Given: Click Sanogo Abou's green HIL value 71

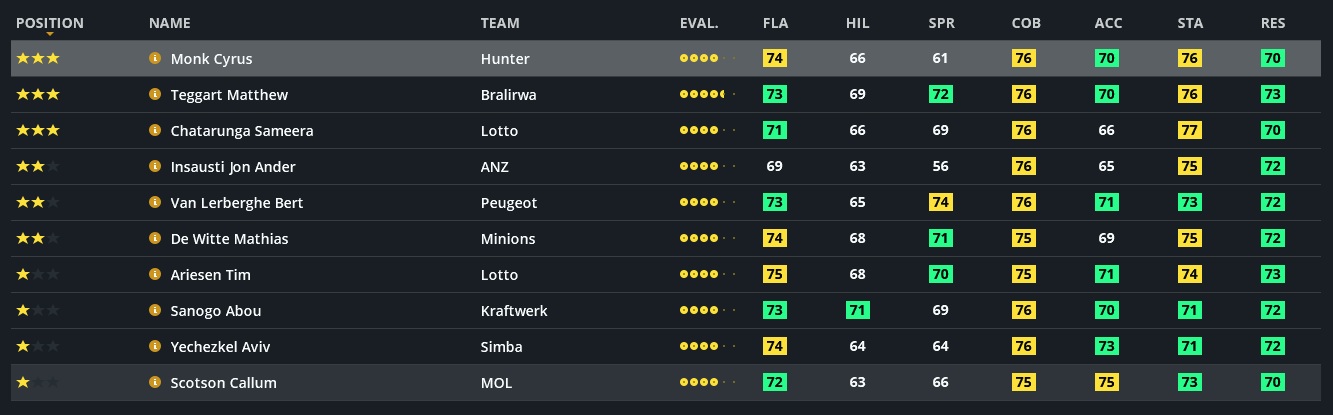Looking at the screenshot, I should [857, 311].
